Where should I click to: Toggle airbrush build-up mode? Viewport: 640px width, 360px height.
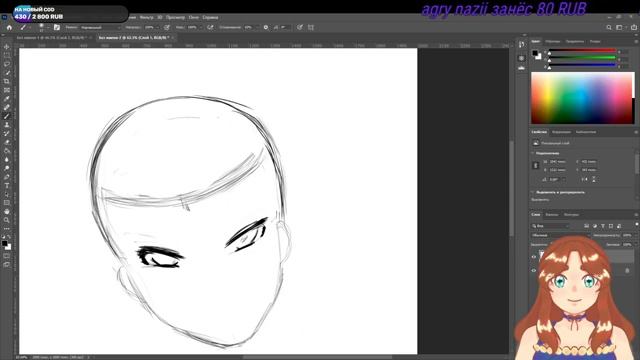coord(210,27)
